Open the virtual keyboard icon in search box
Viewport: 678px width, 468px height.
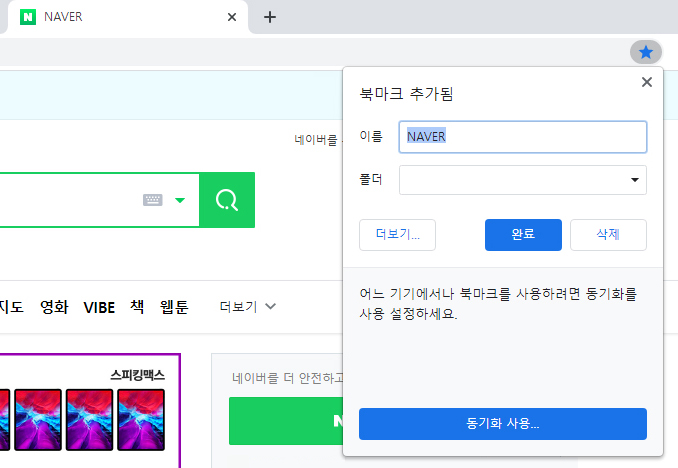tap(153, 200)
